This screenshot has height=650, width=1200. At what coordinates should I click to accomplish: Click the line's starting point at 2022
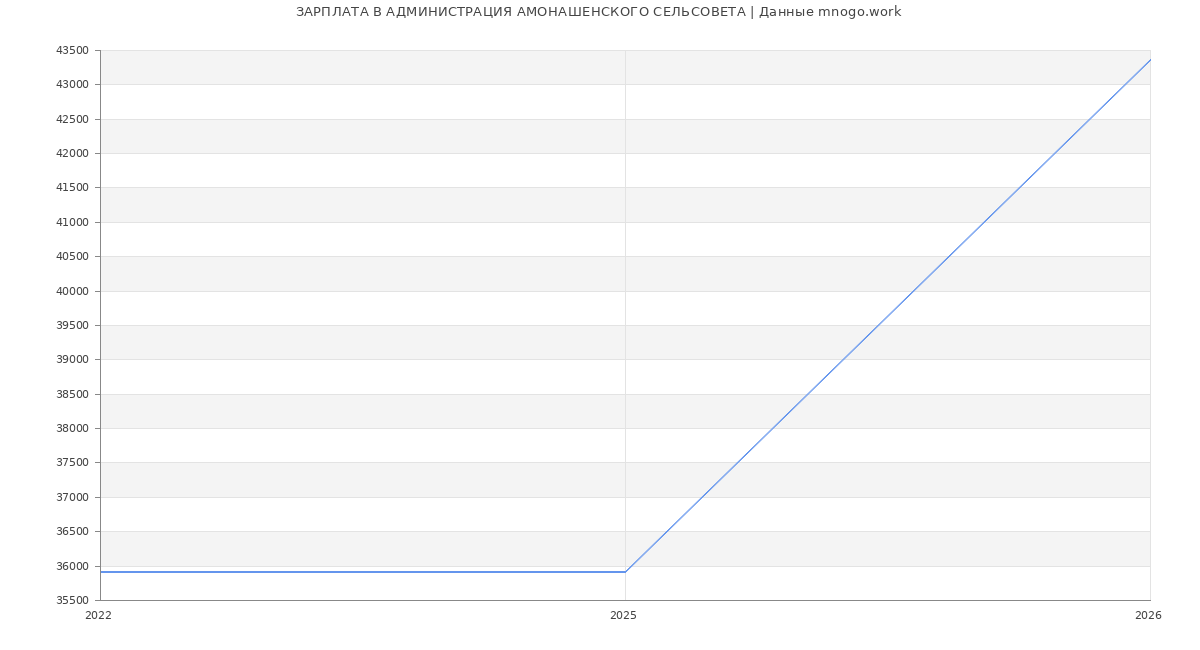click(x=101, y=572)
